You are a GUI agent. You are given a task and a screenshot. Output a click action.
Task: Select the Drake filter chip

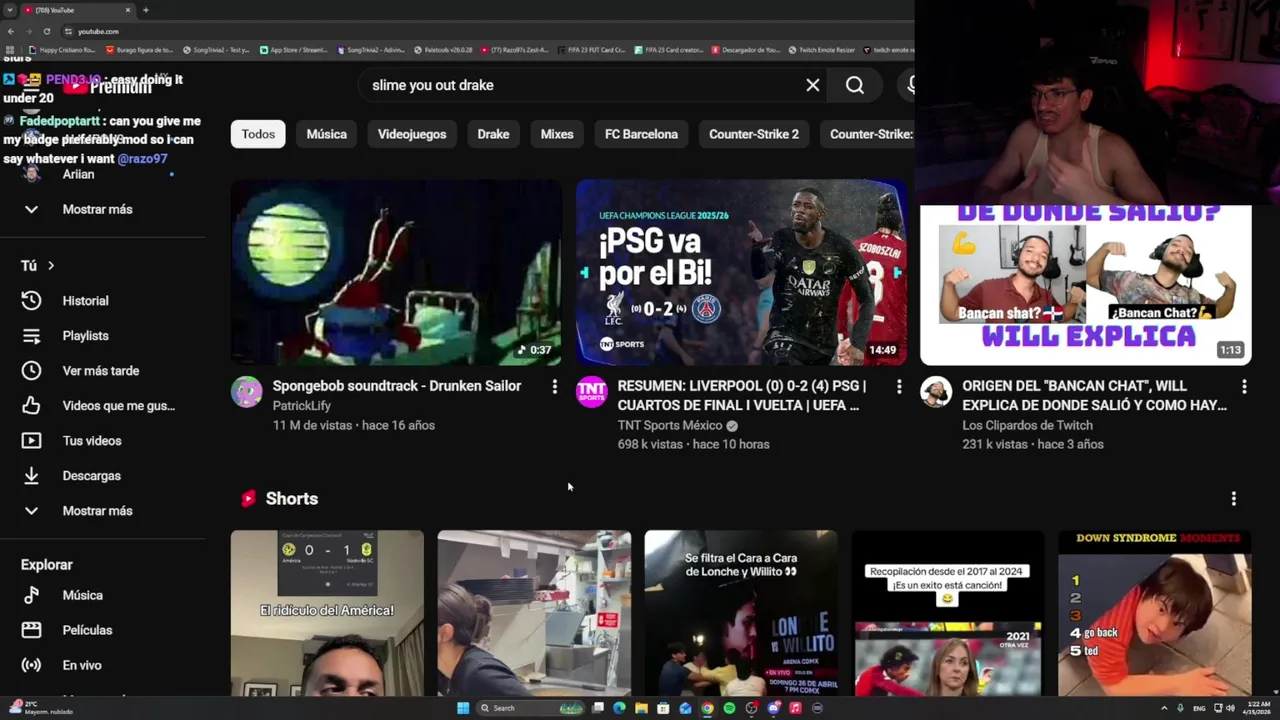click(493, 134)
